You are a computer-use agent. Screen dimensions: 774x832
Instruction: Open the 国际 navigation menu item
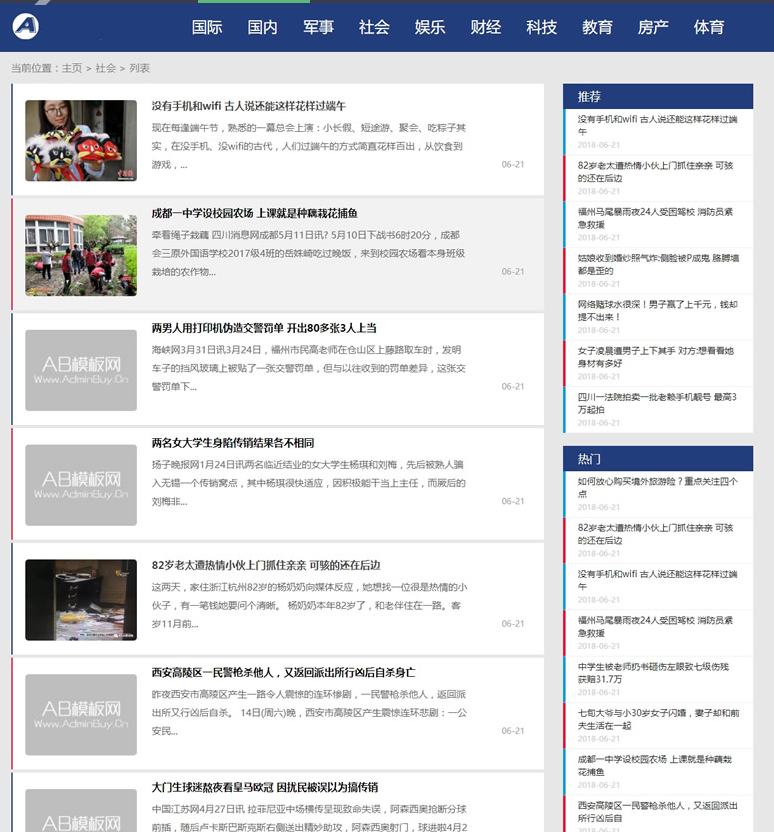[207, 27]
